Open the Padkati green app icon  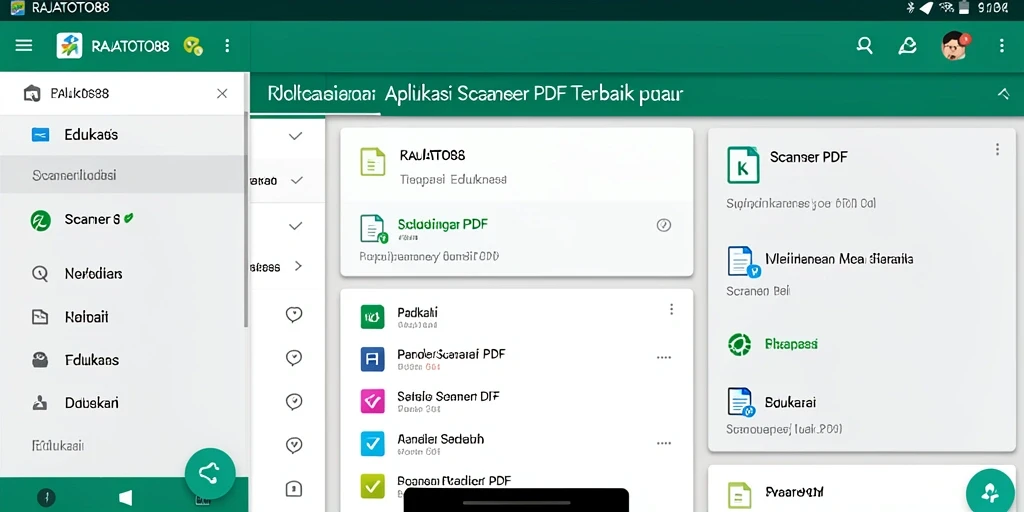(x=373, y=317)
